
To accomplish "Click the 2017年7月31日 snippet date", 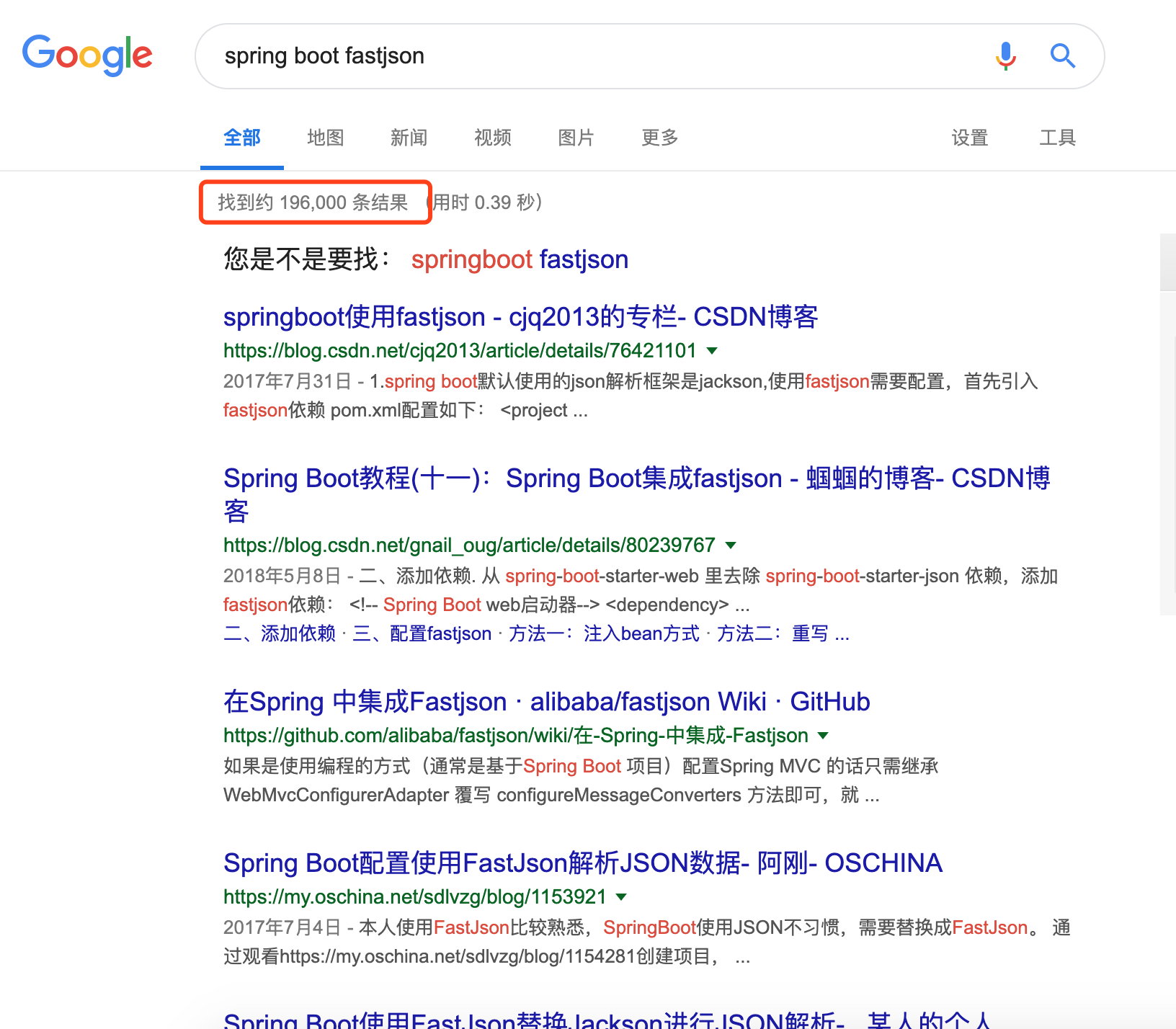I will pyautogui.click(x=288, y=381).
